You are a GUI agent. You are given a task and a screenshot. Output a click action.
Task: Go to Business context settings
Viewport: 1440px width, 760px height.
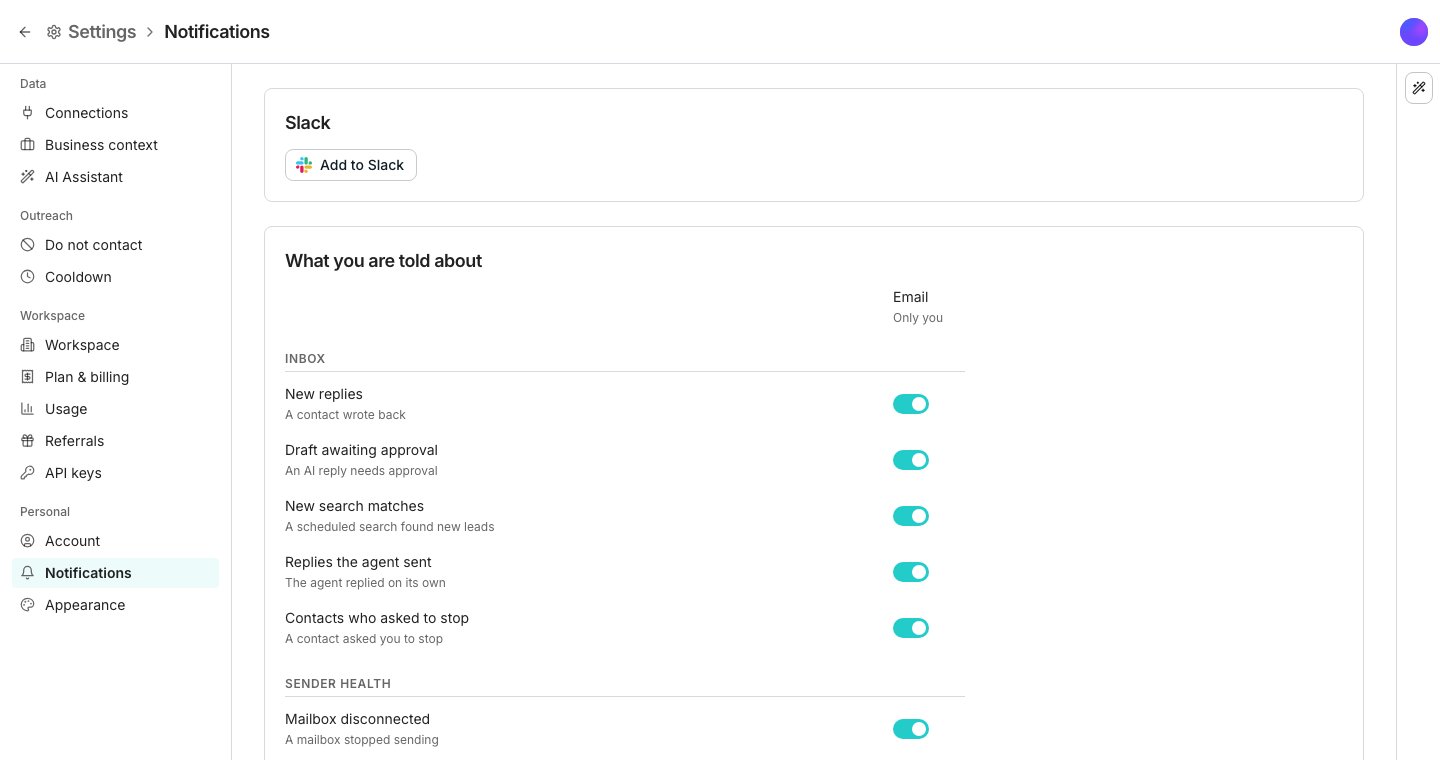[x=115, y=145]
